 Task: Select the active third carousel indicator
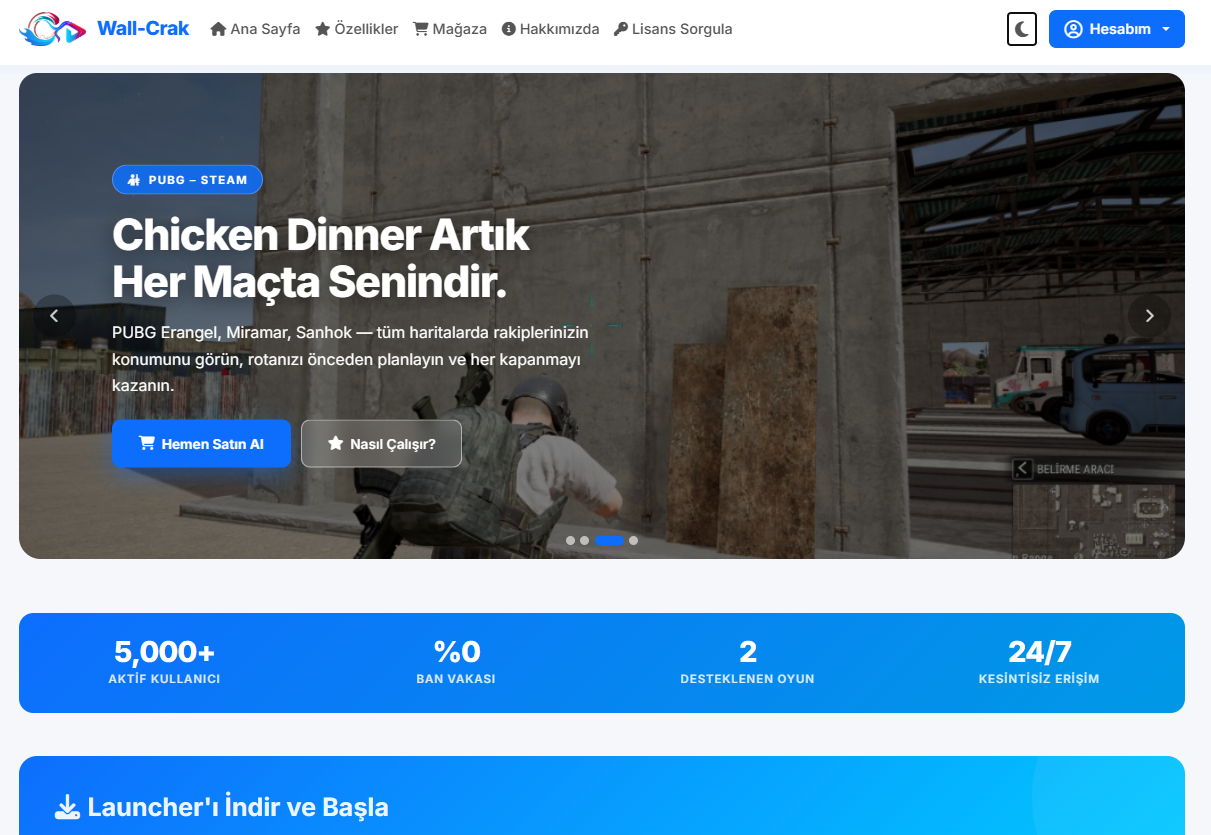[x=609, y=541]
